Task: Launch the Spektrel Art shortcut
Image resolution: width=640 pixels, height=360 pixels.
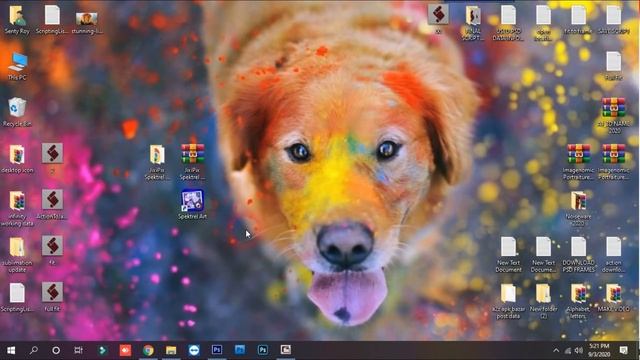Action: click(x=192, y=204)
